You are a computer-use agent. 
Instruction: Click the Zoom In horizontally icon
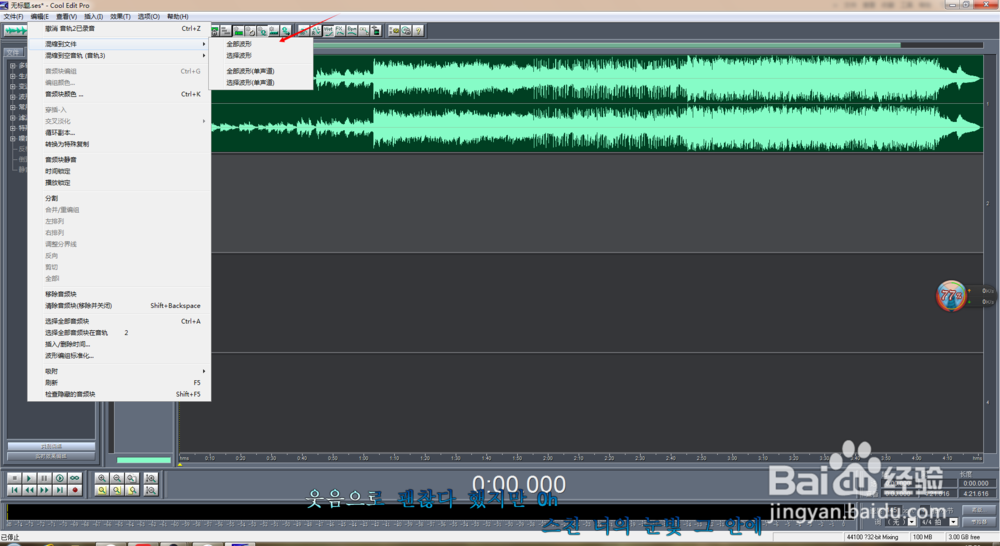(101, 478)
